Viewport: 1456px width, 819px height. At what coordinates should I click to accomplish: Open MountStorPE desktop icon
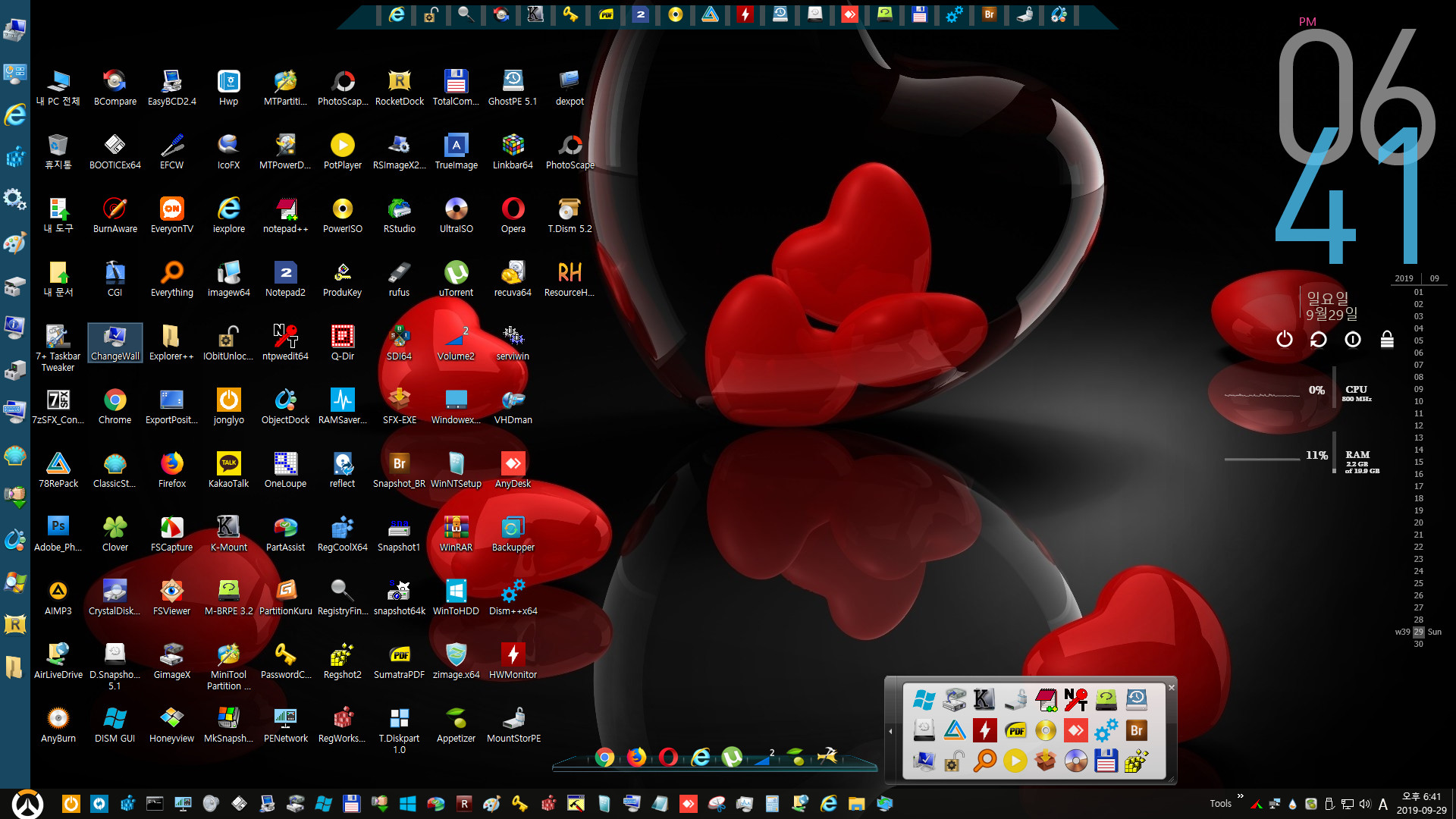[x=513, y=724]
